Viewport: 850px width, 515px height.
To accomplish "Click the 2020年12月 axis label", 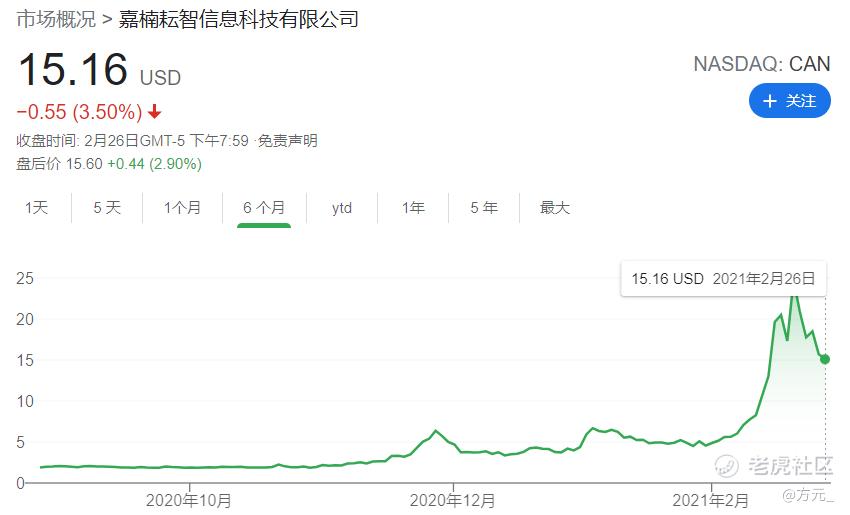I will coord(452,500).
